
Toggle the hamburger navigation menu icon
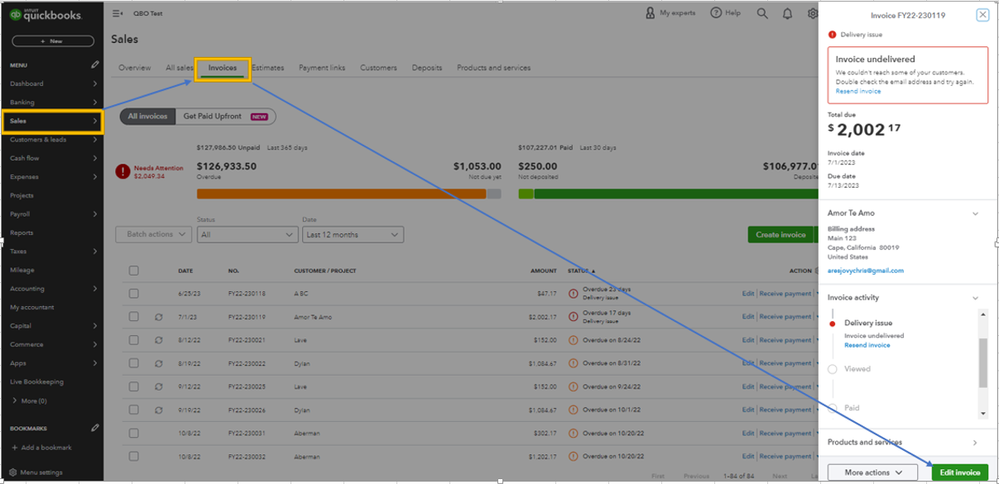point(117,13)
